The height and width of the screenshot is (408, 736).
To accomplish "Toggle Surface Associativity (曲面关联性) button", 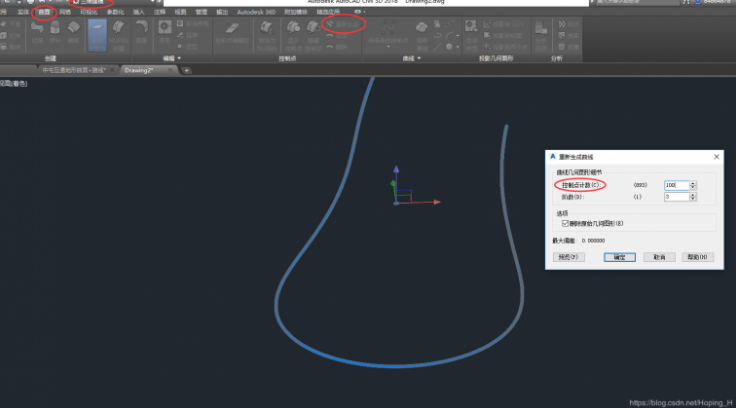I will coord(97,35).
